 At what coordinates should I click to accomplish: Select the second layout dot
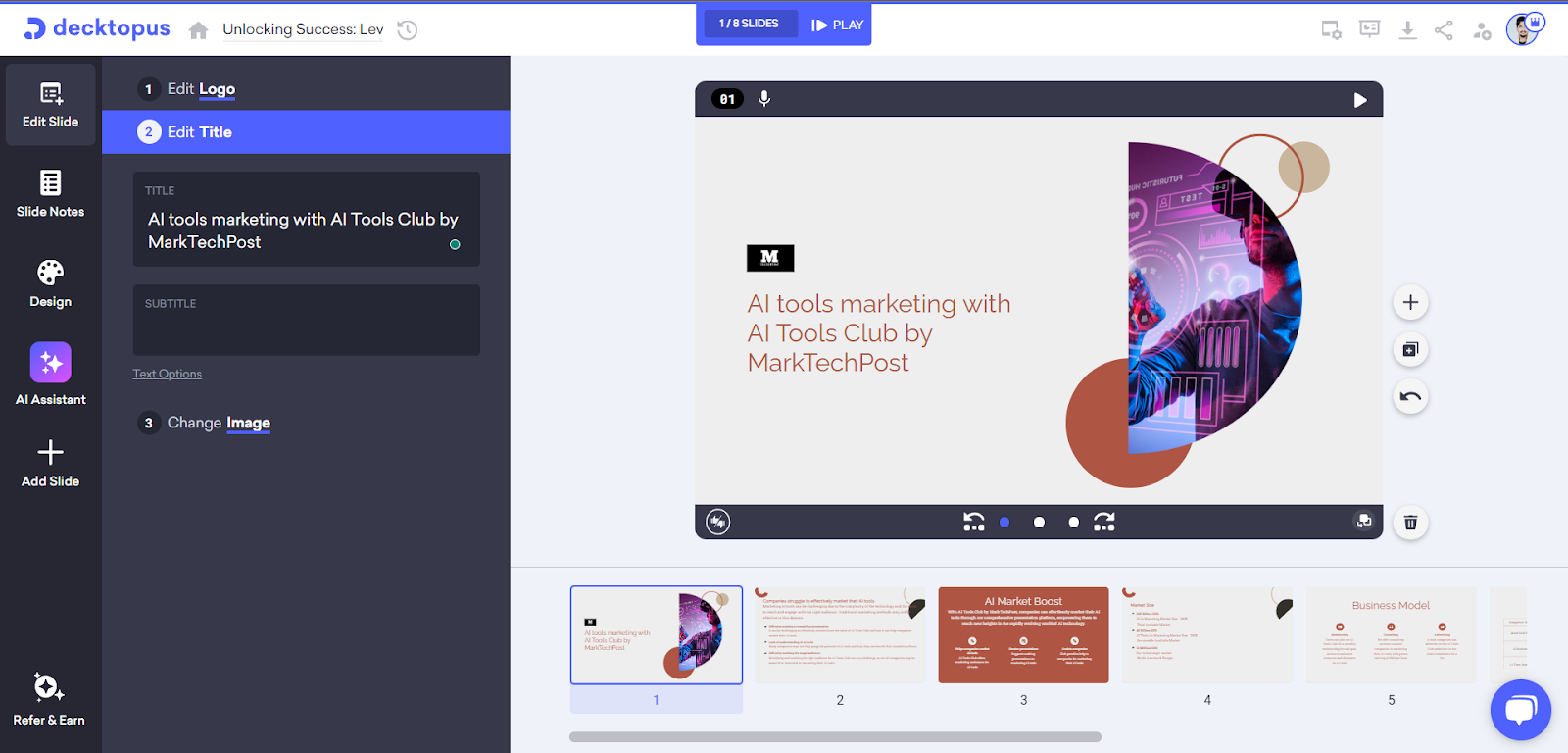pos(1039,523)
